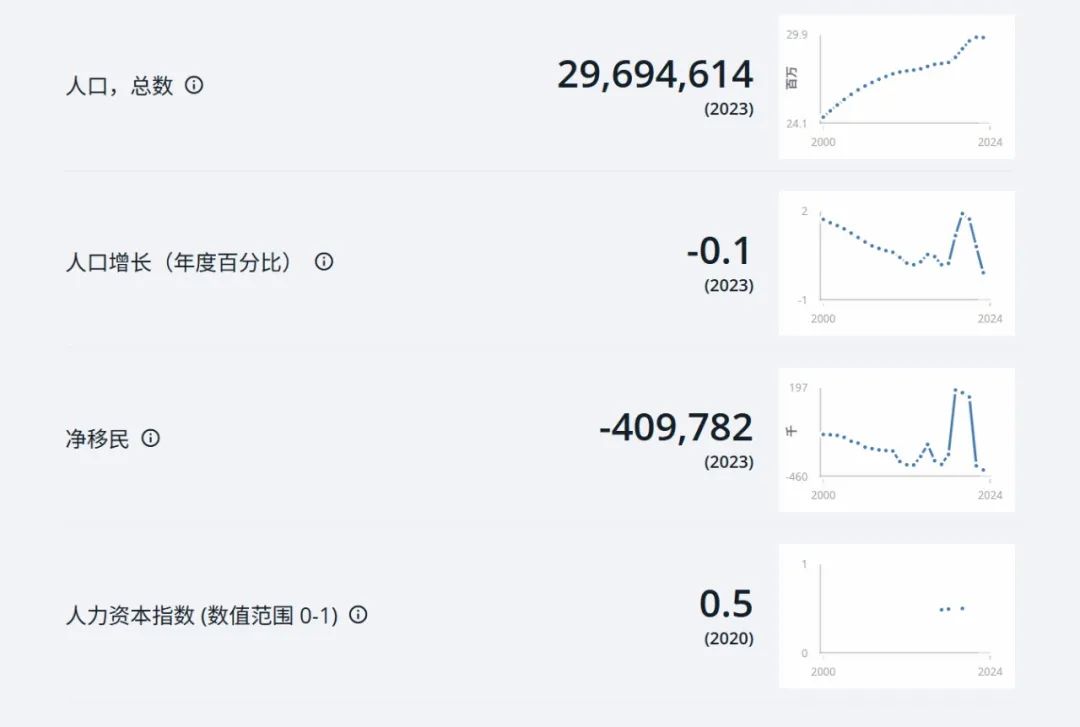
Task: Click info icon beside 净移民
Action: pyautogui.click(x=150, y=438)
